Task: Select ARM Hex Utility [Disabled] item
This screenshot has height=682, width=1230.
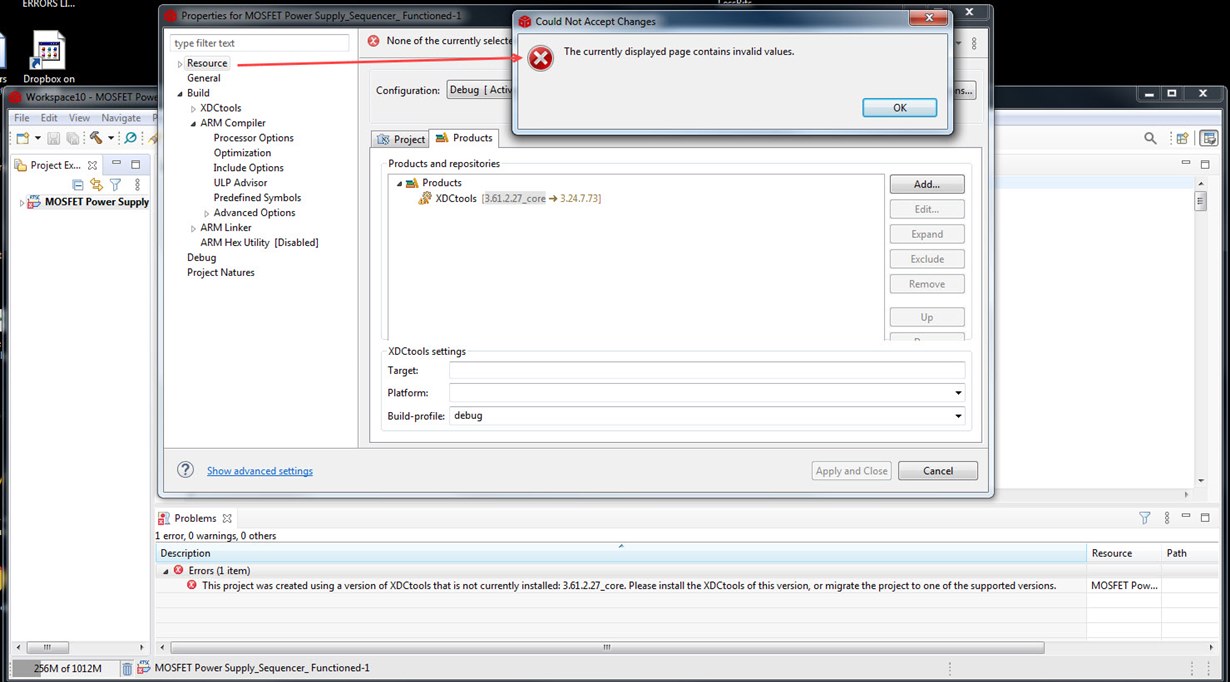Action: pyautogui.click(x=259, y=243)
